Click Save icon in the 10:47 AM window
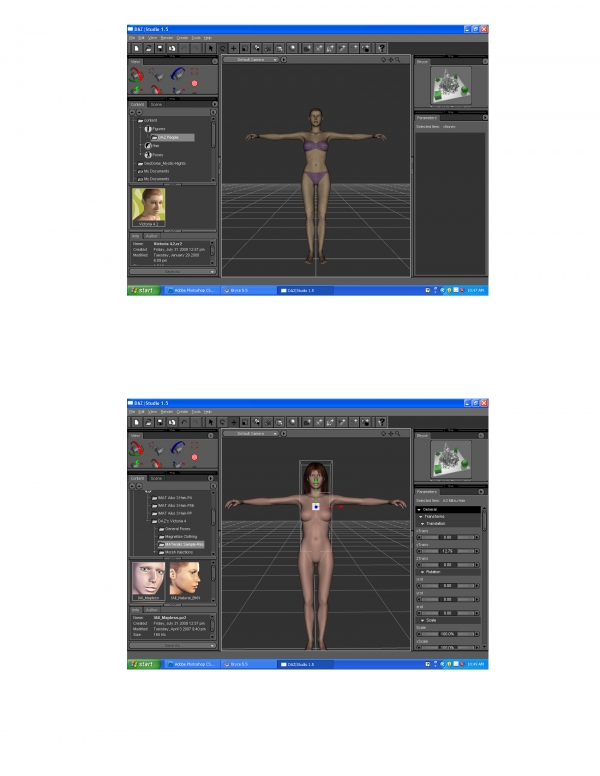The image size is (600, 776). point(160,48)
